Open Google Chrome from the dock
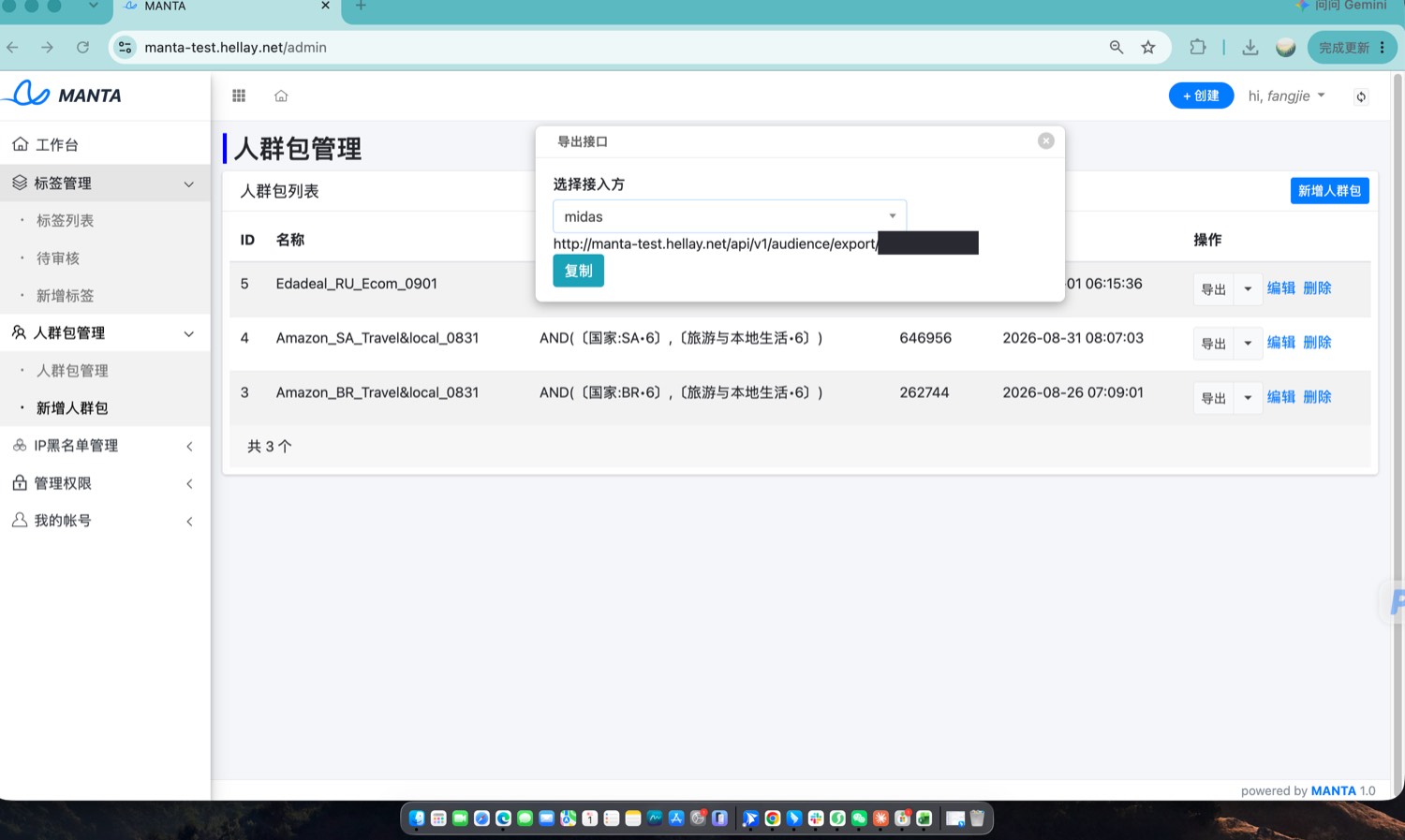Screen dimensions: 1405x840 pyautogui.click(x=773, y=818)
